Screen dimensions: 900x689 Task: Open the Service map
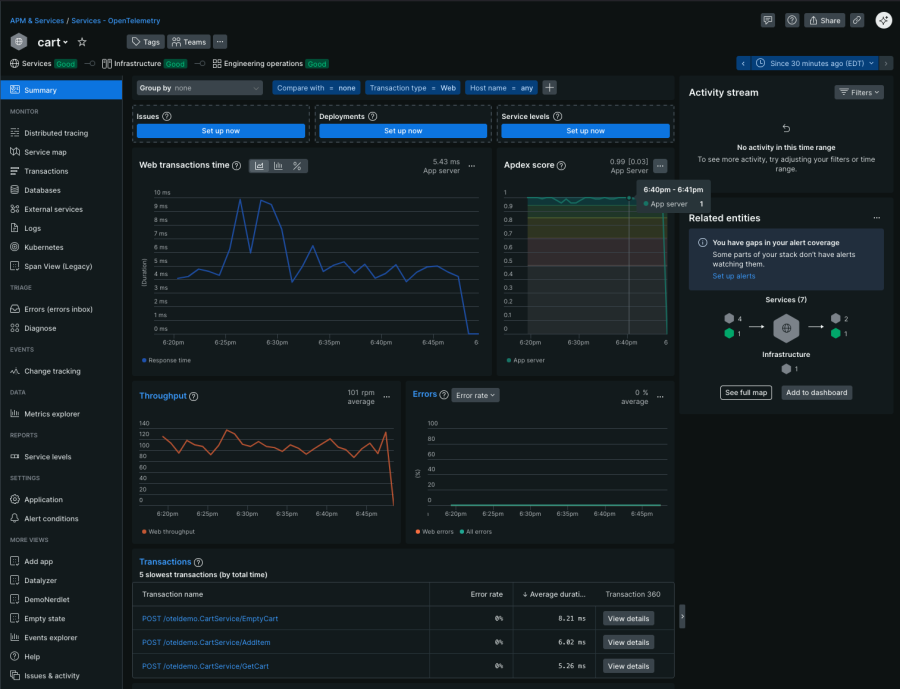point(48,151)
